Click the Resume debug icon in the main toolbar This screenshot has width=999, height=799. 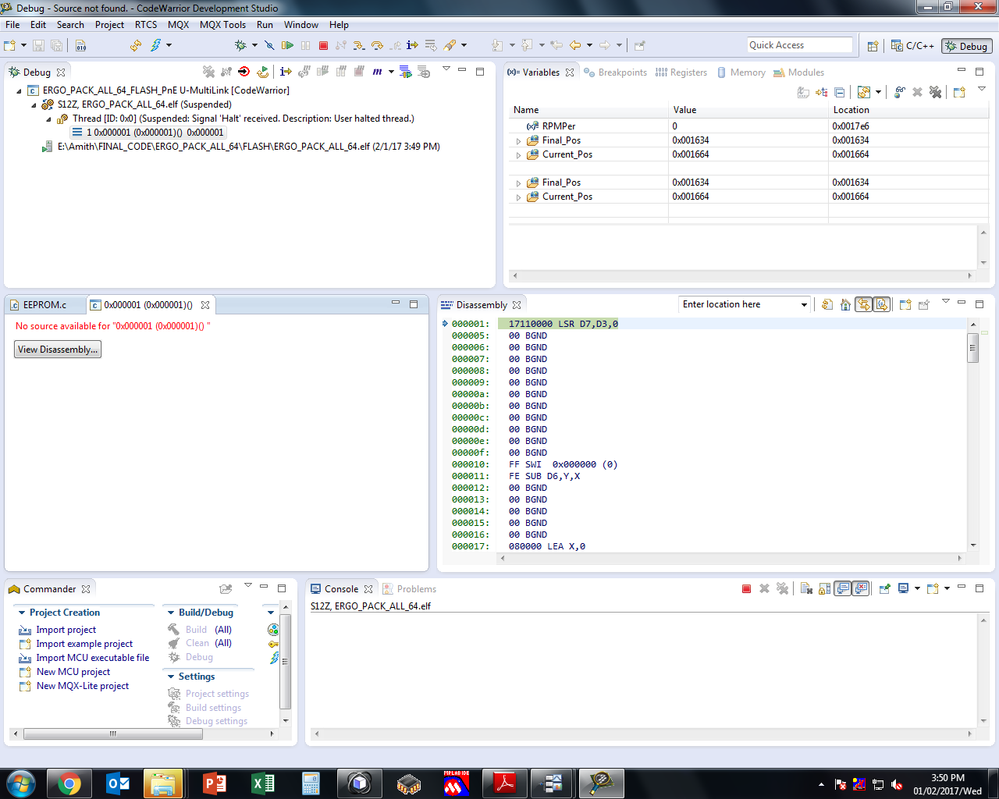pyautogui.click(x=287, y=45)
